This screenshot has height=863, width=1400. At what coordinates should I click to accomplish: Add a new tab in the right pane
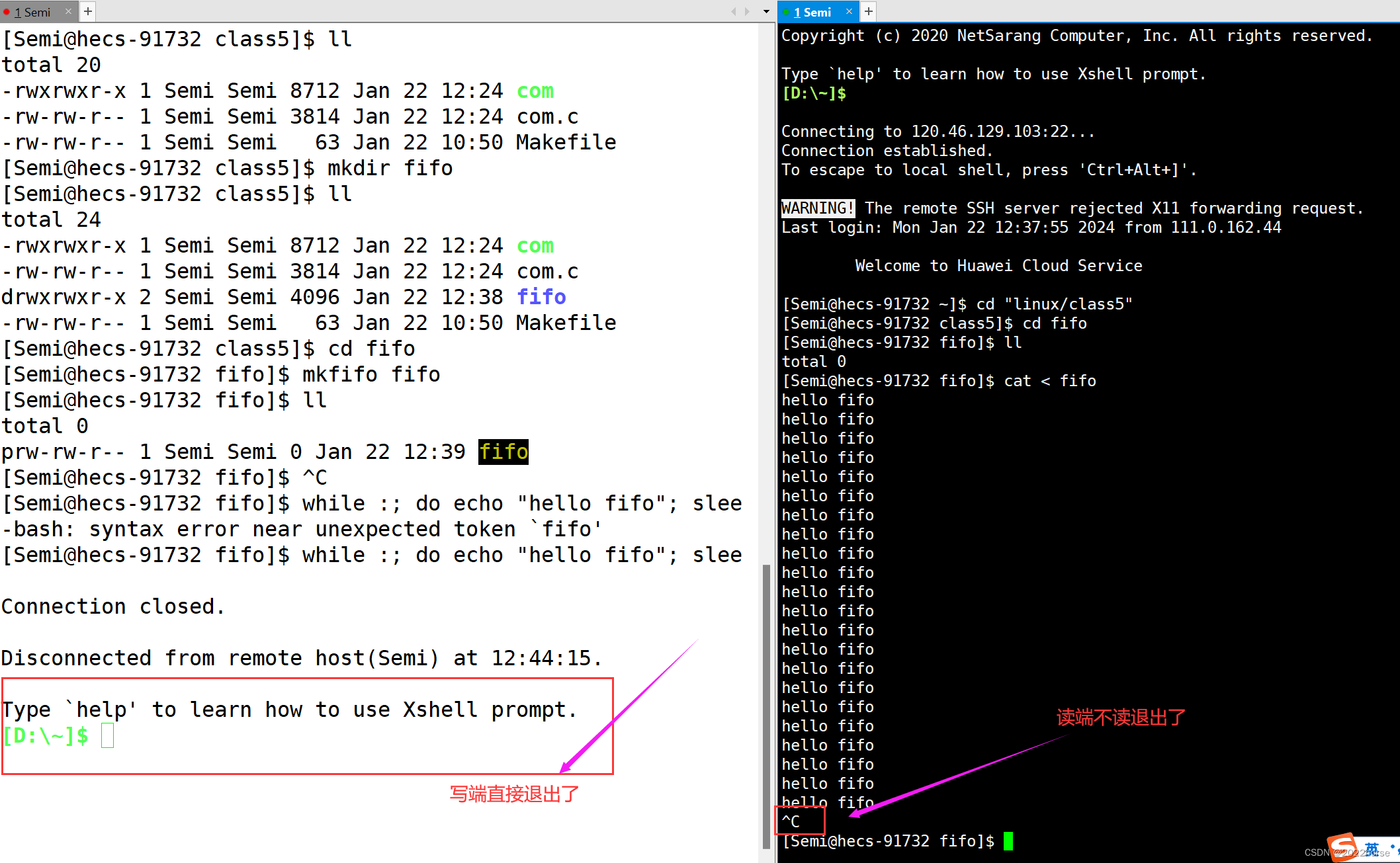coord(869,11)
